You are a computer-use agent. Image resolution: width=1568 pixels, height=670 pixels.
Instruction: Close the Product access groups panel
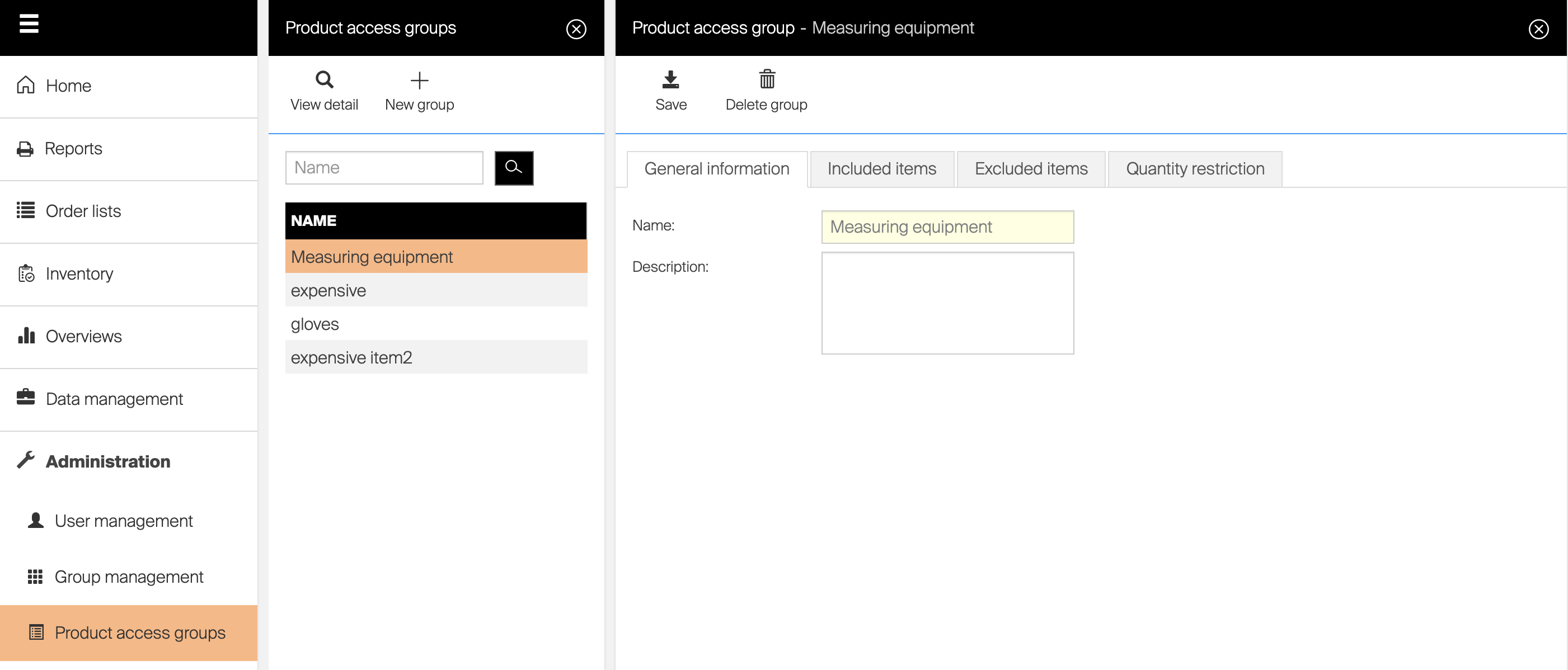575,29
